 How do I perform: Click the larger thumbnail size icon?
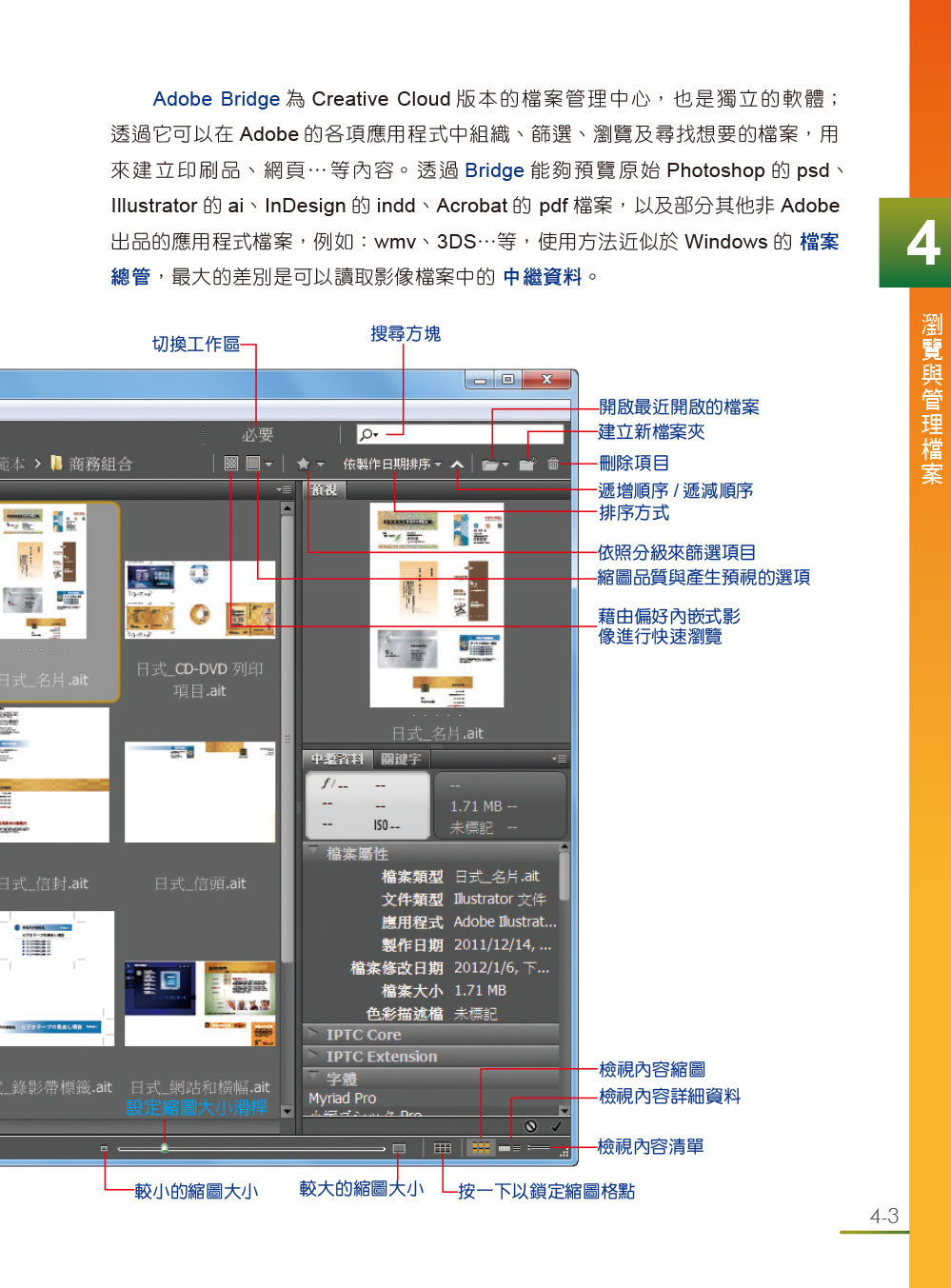[399, 1148]
